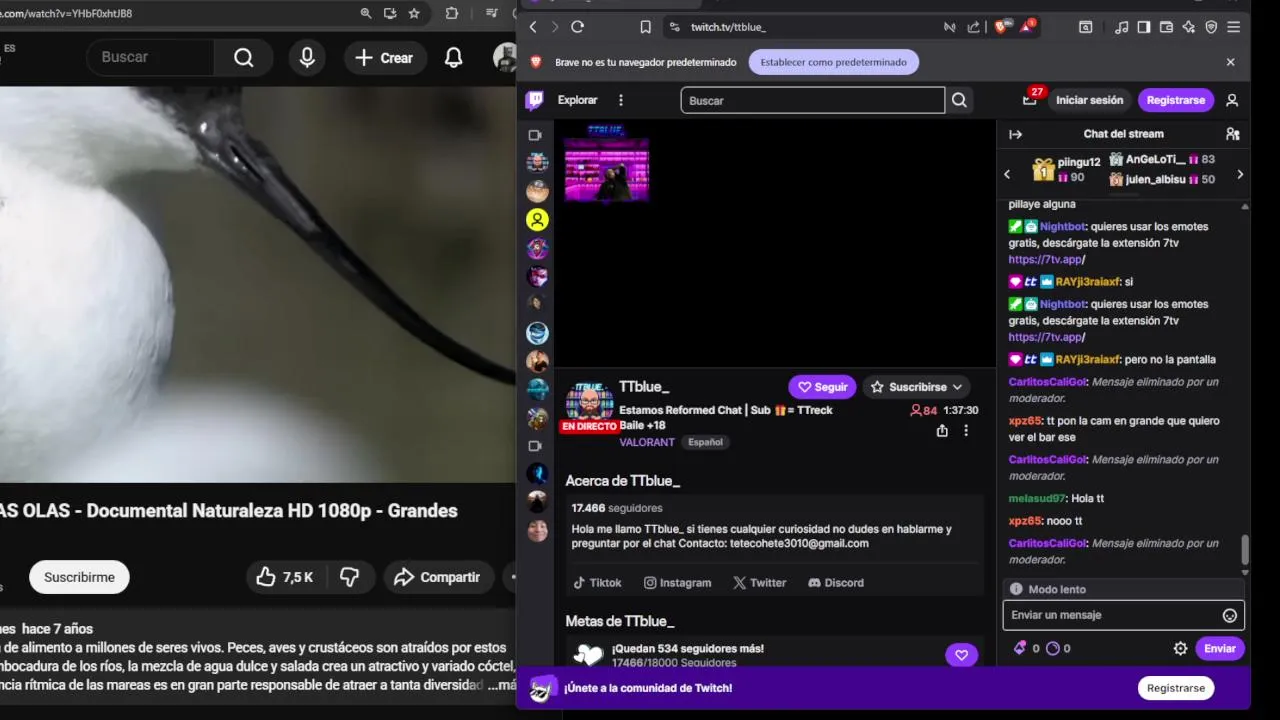The image size is (1280, 720).
Task: Dismiss Brave default browser banner
Action: pos(1230,62)
